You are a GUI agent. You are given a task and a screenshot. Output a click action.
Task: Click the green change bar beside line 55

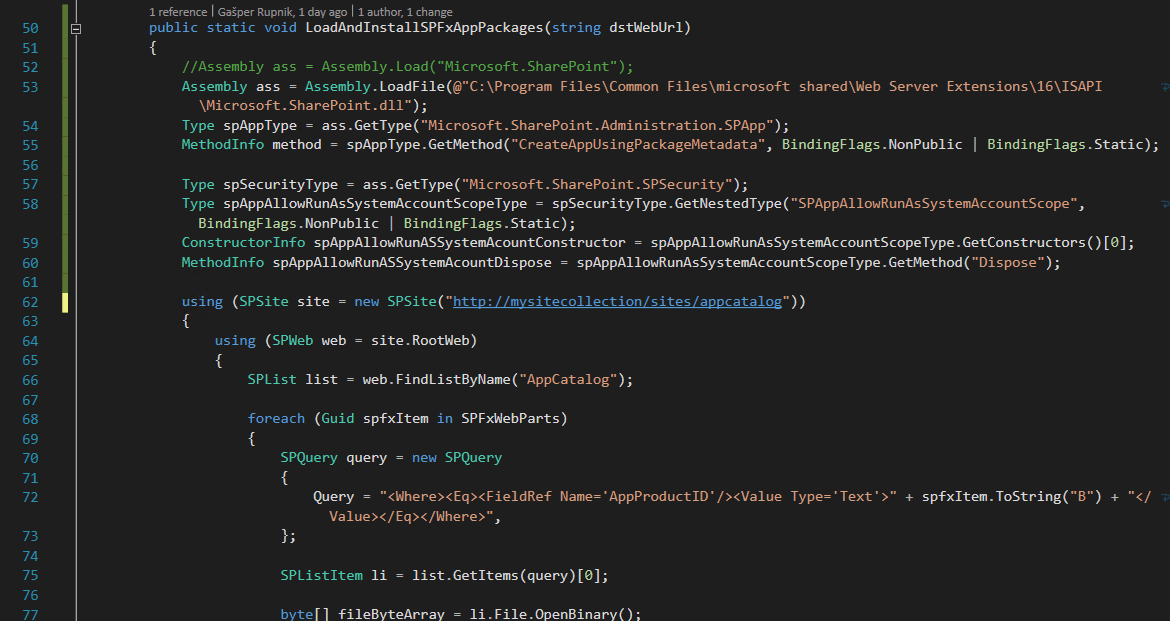[x=66, y=145]
